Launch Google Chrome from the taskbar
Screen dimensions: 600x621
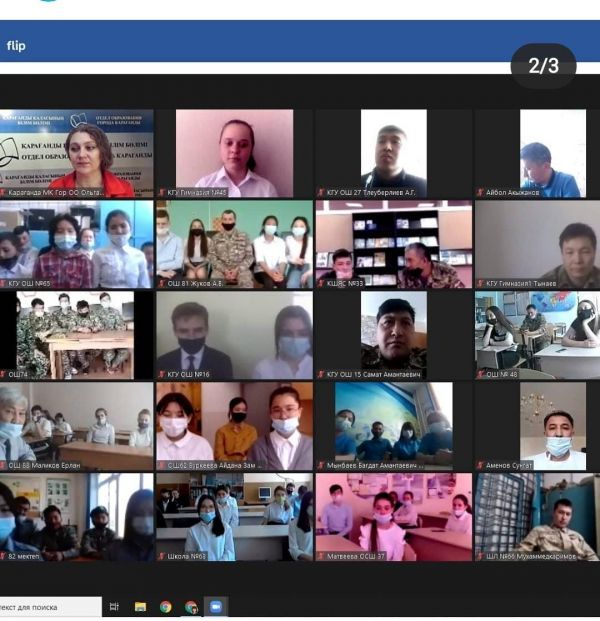click(165, 606)
